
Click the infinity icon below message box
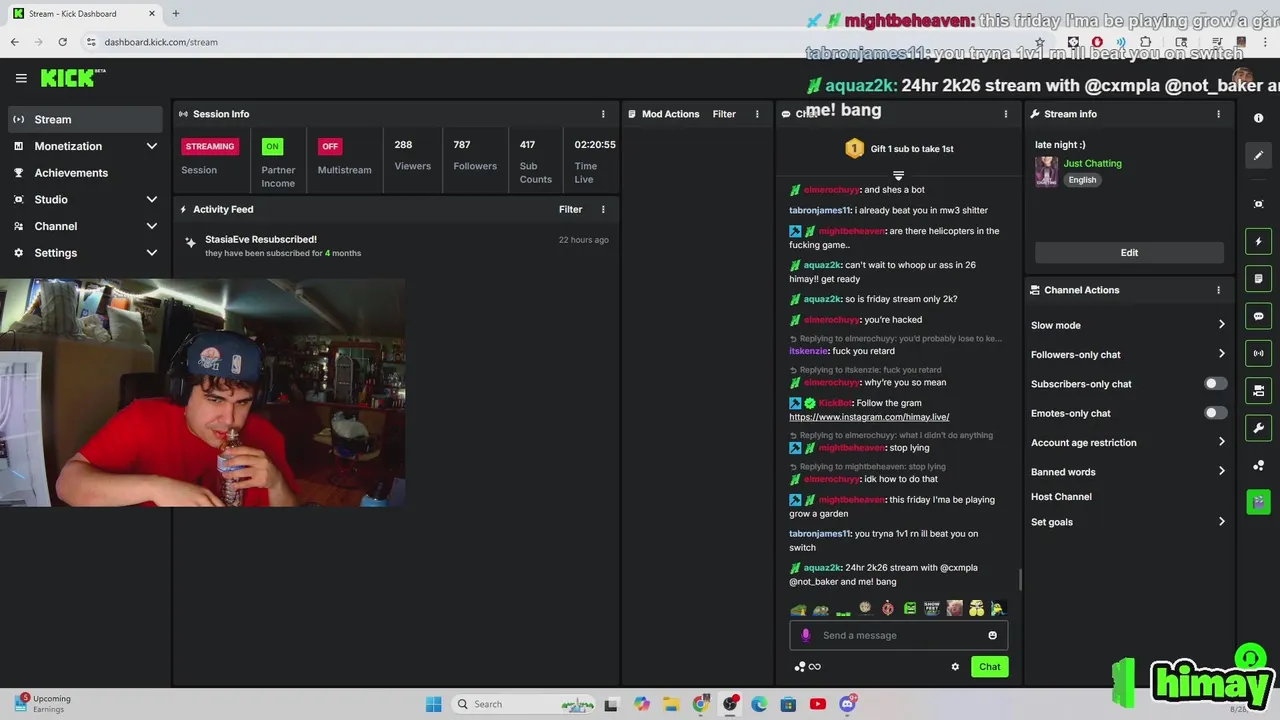815,667
